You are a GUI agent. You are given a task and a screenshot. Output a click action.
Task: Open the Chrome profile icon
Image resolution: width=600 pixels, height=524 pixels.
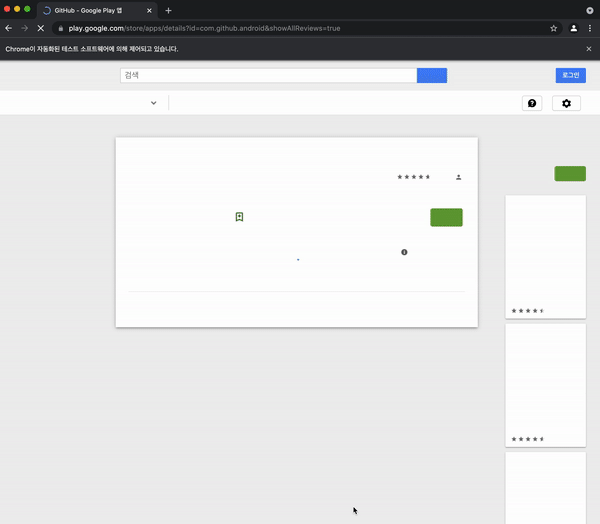pyautogui.click(x=574, y=28)
